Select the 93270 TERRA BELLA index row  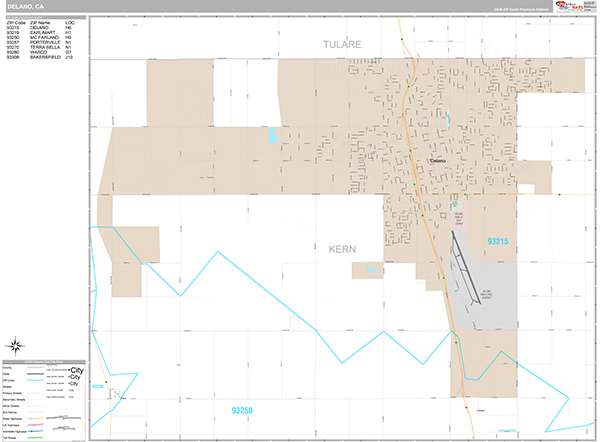click(39, 47)
